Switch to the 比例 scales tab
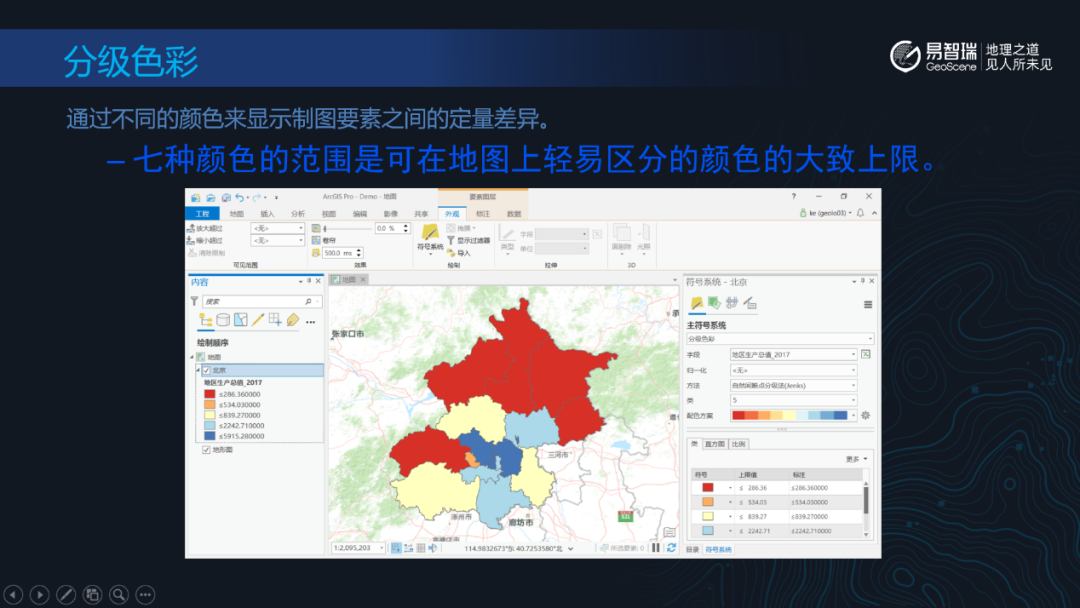This screenshot has height=608, width=1080. pos(738,444)
